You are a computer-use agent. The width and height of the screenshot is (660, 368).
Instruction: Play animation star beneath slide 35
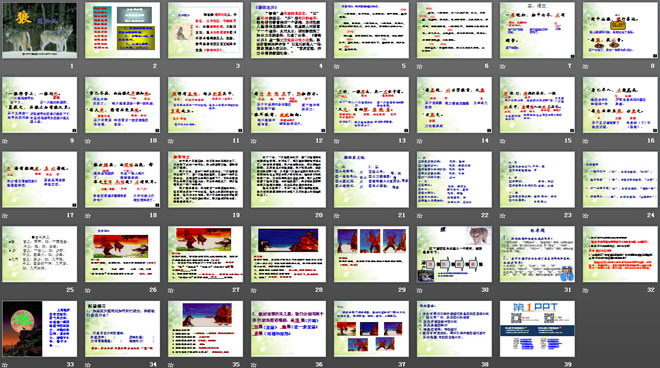[171, 365]
